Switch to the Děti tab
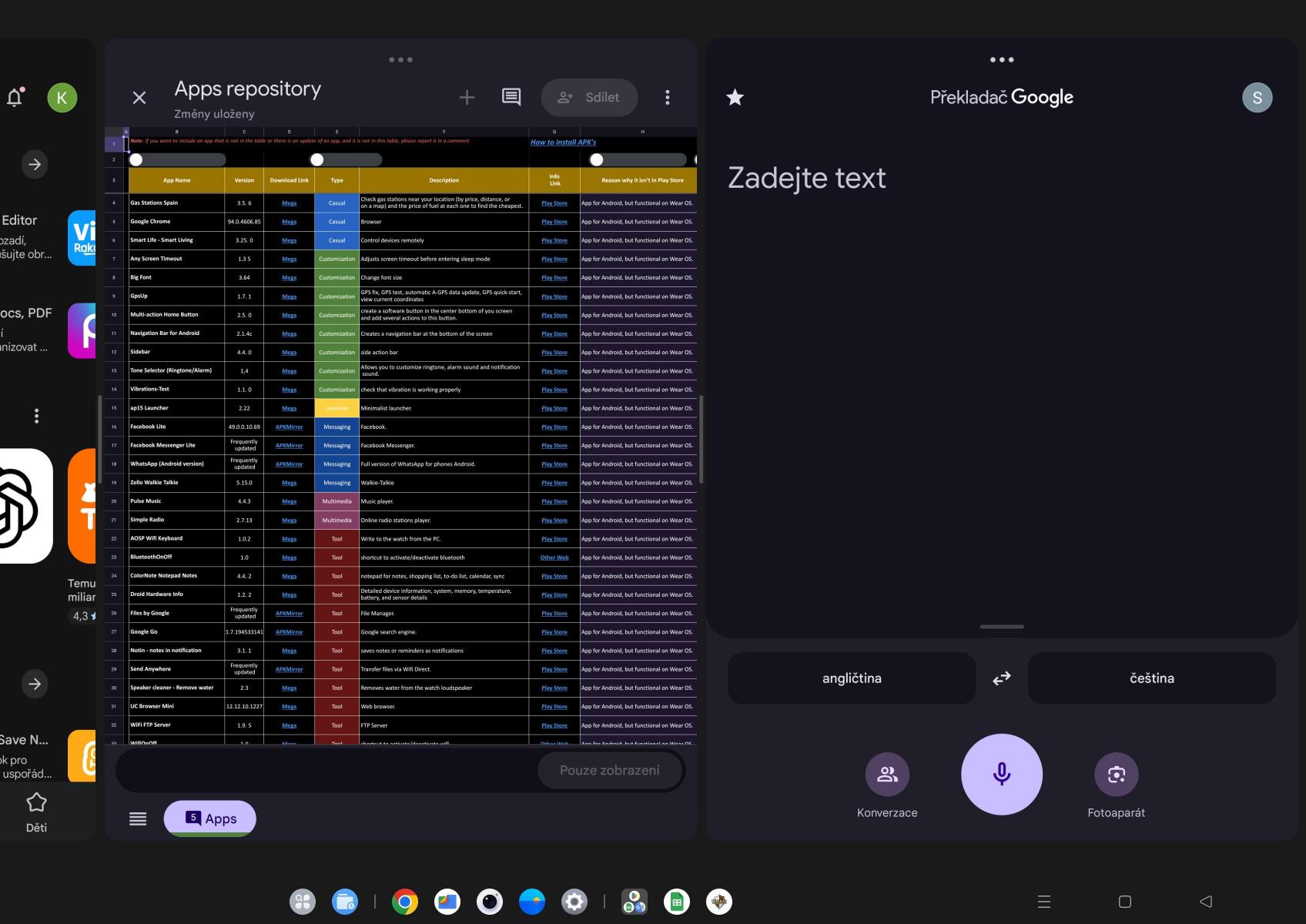The image size is (1306, 924). pyautogui.click(x=36, y=812)
